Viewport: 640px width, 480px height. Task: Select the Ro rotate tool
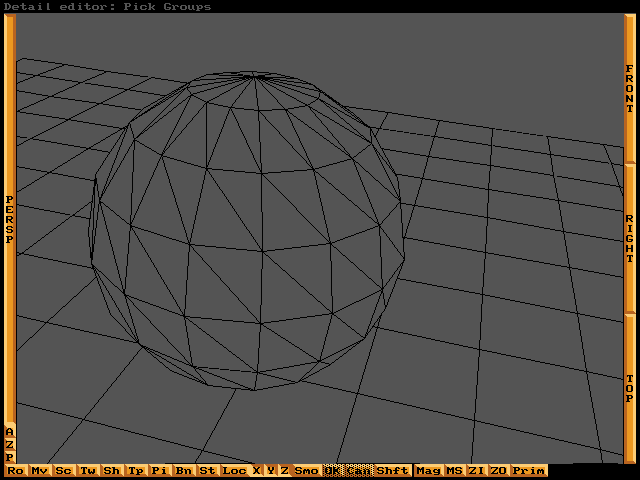click(x=16, y=471)
